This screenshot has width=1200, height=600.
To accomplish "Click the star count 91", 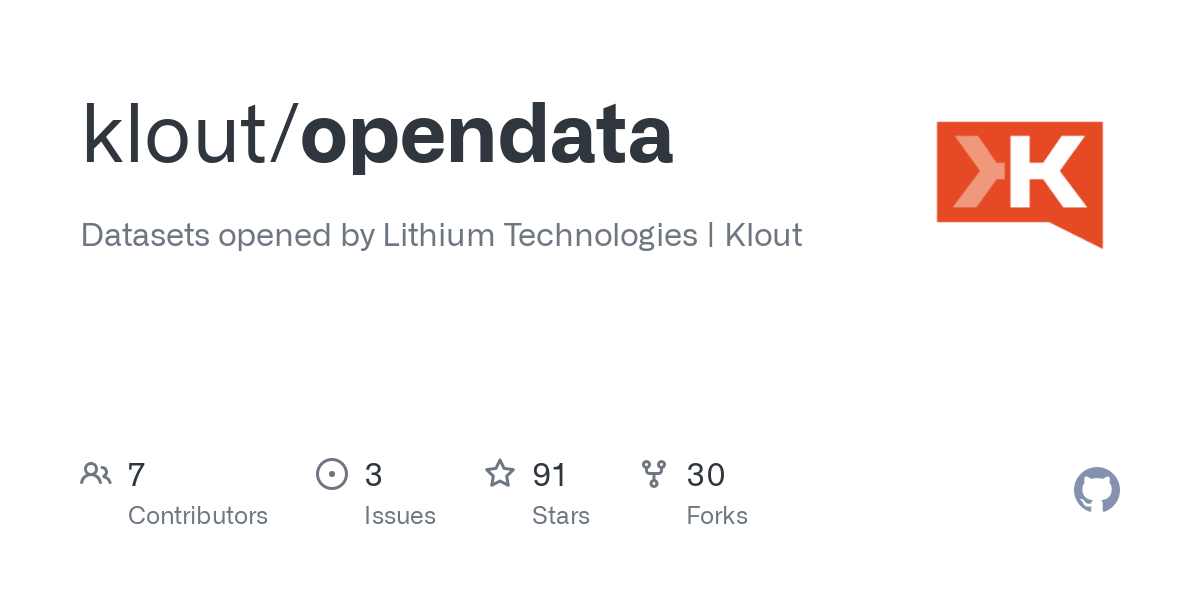I will [x=550, y=474].
